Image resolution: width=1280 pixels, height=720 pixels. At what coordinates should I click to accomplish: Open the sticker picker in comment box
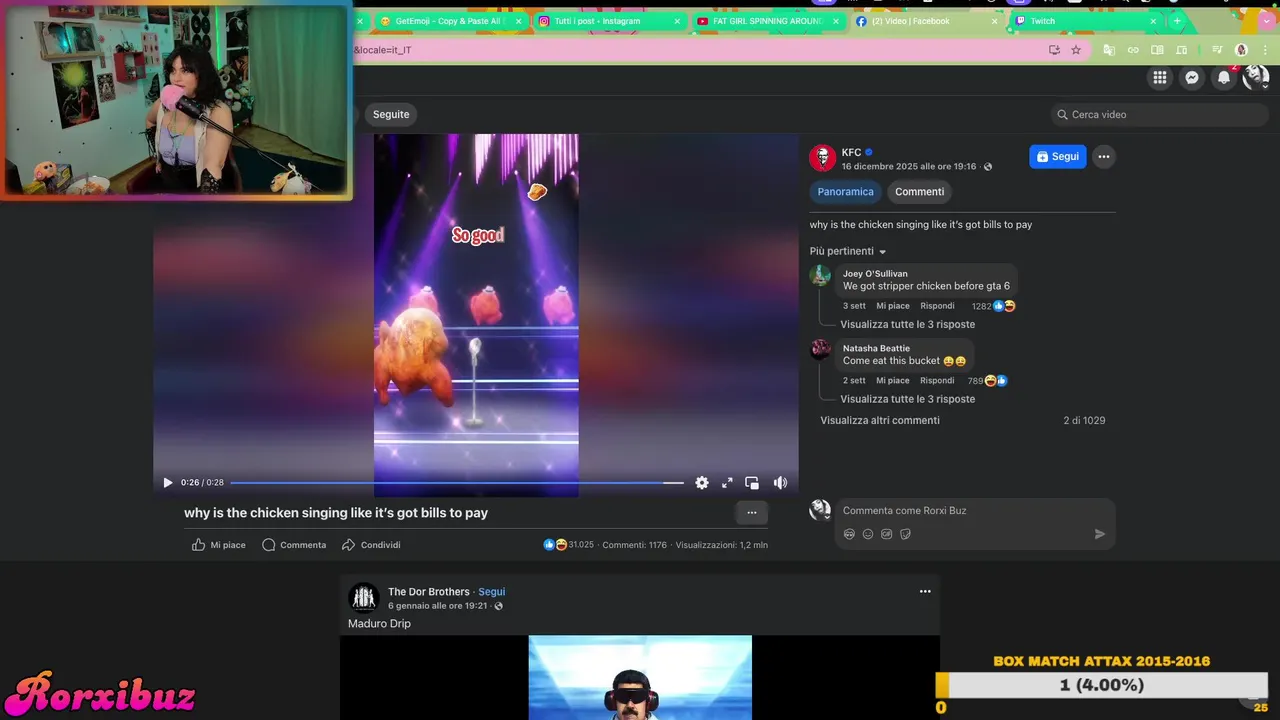click(905, 534)
